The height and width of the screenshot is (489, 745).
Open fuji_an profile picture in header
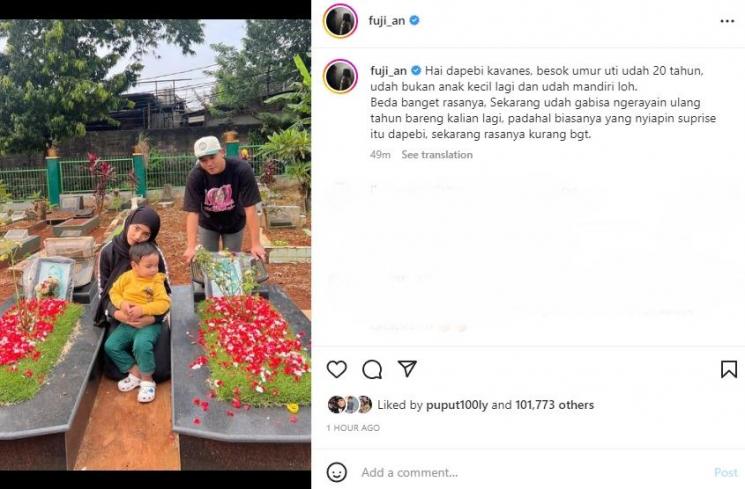[340, 21]
